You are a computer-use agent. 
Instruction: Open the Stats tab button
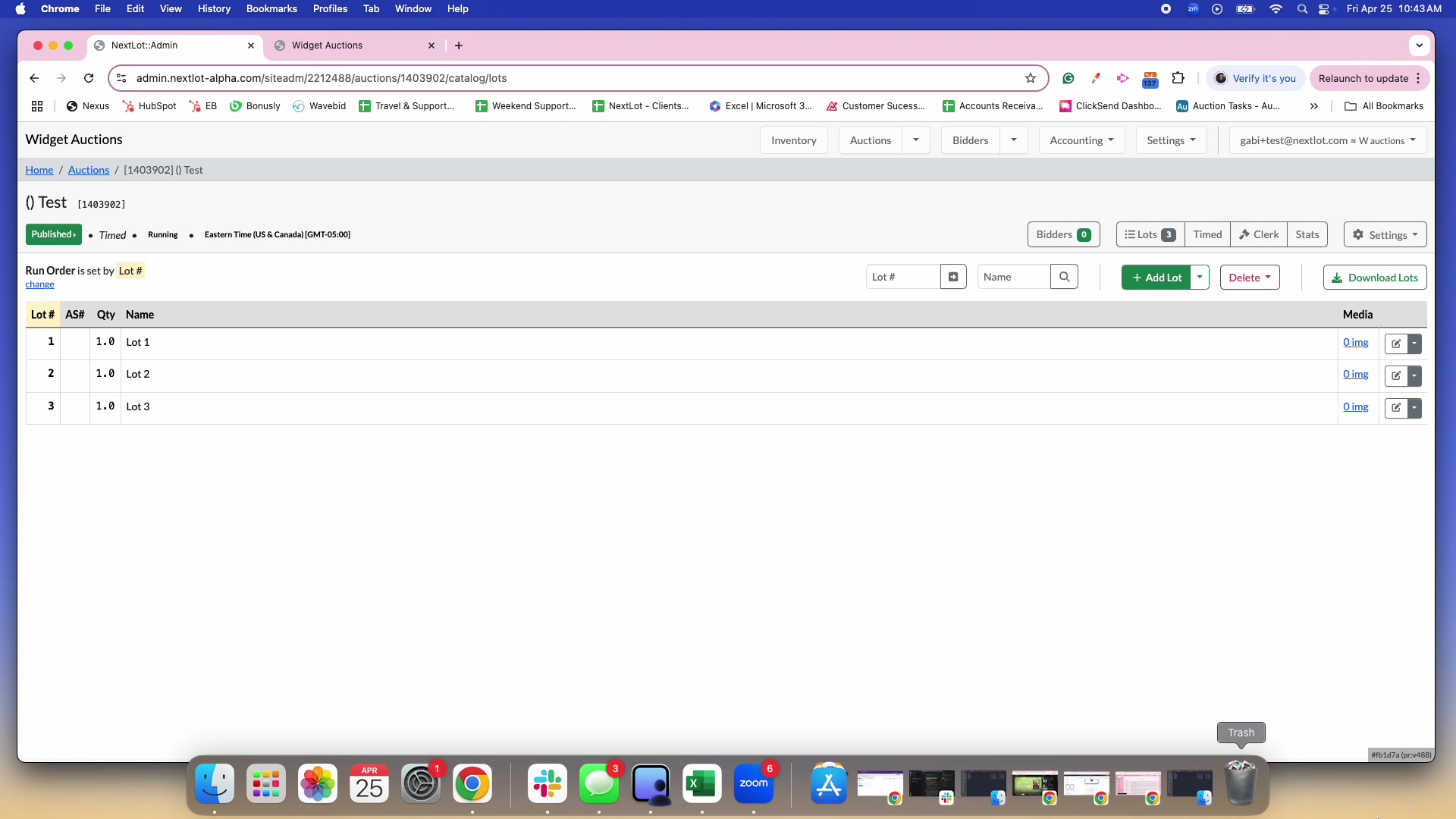tap(1307, 234)
